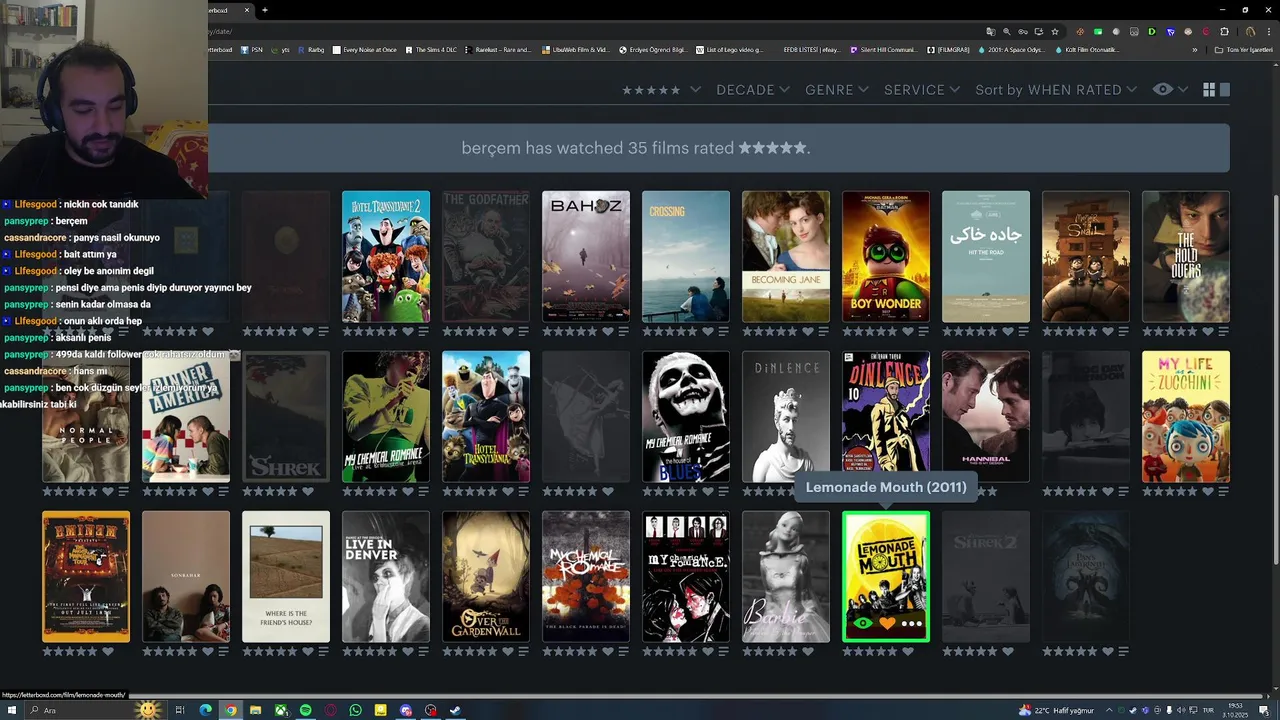Open Spotify from the taskbar
Viewport: 1280px width, 720px height.
pyautogui.click(x=306, y=710)
